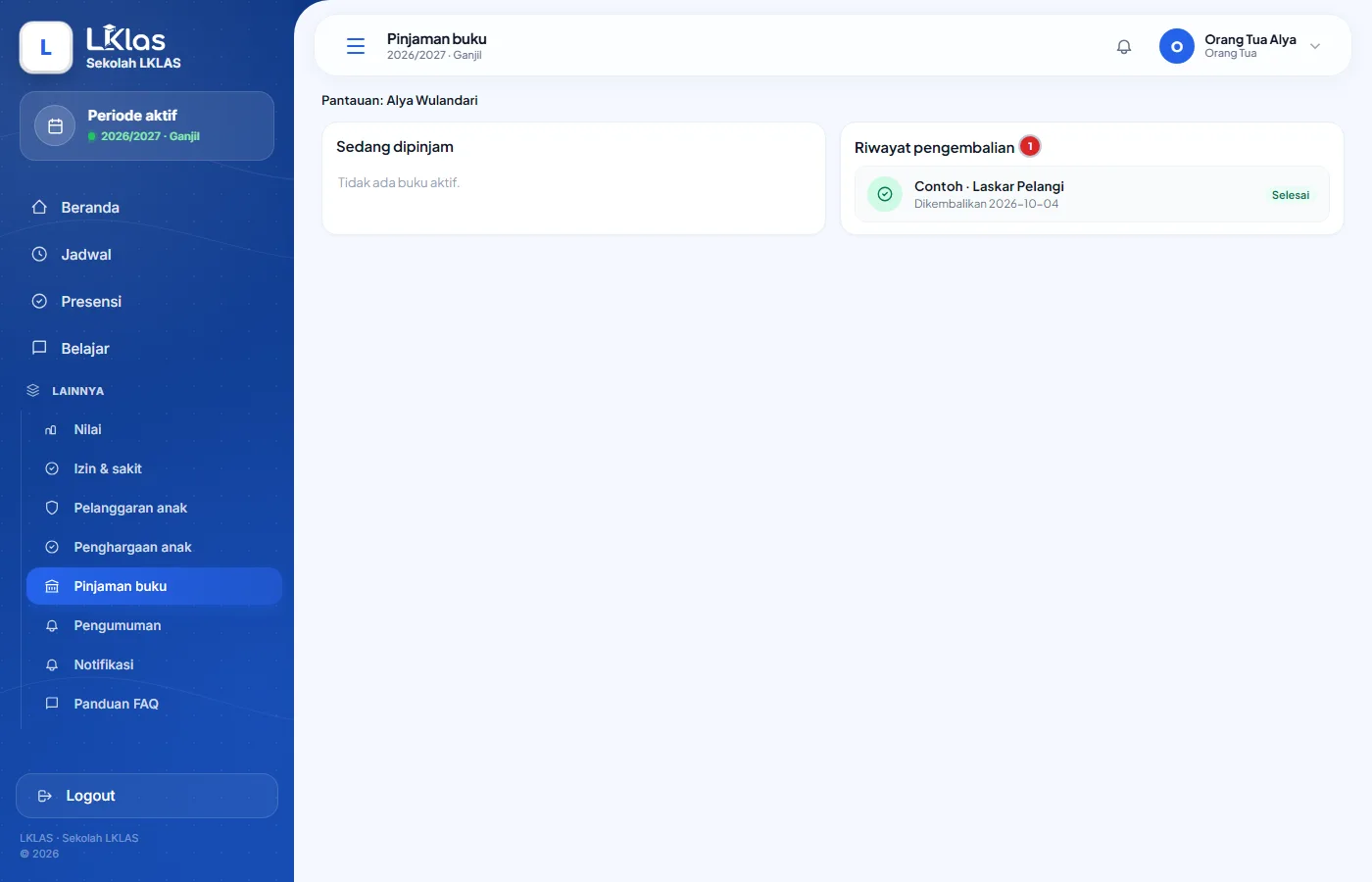Click the Dikembalikan 2026-10-04 date text

click(x=986, y=204)
